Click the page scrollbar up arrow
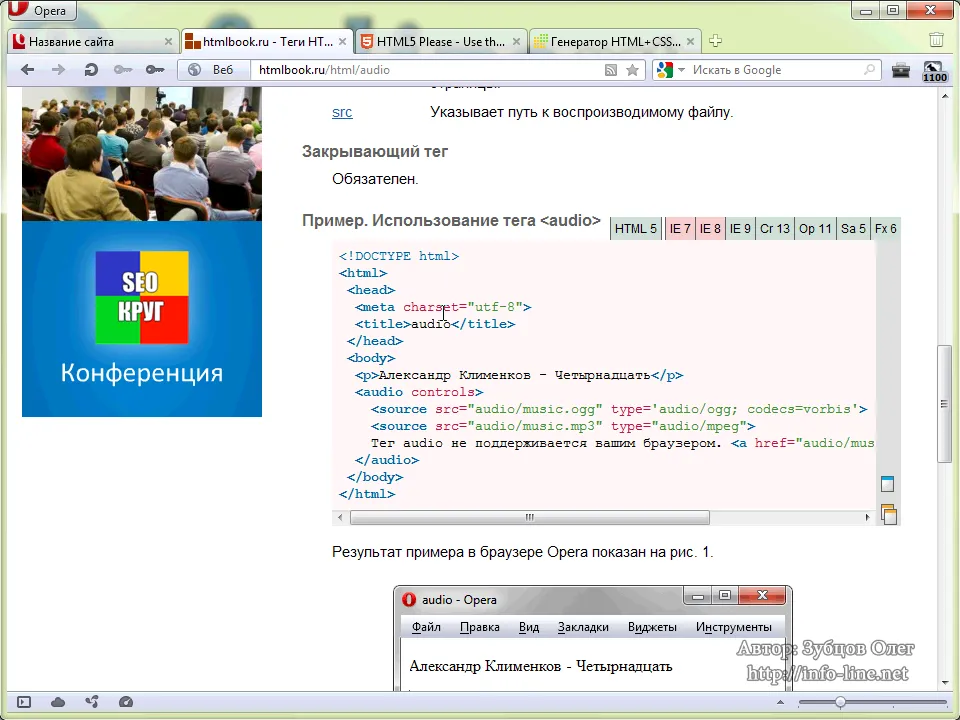The width and height of the screenshot is (960, 720). tap(945, 96)
